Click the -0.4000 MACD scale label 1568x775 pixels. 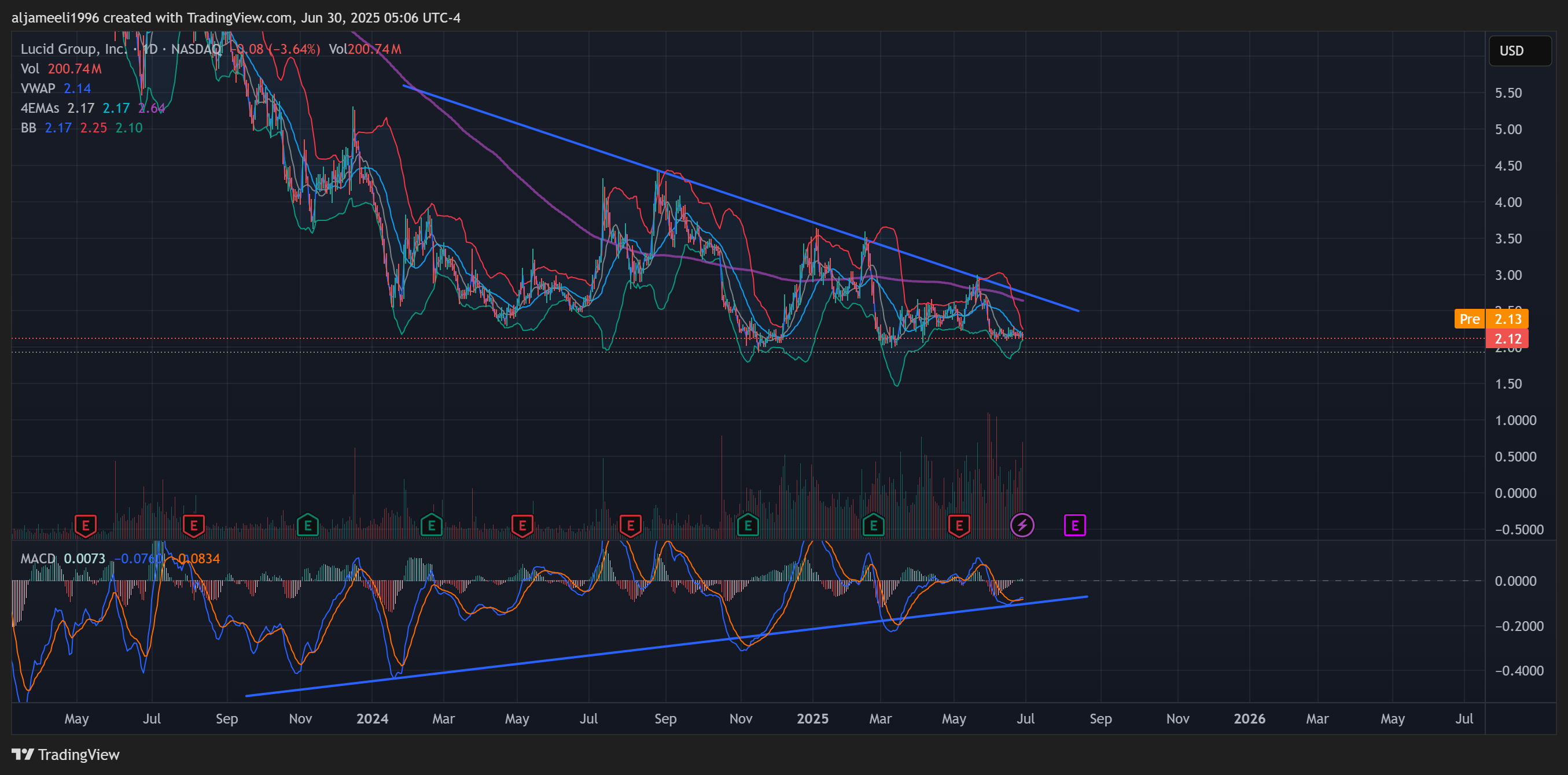[x=1519, y=671]
